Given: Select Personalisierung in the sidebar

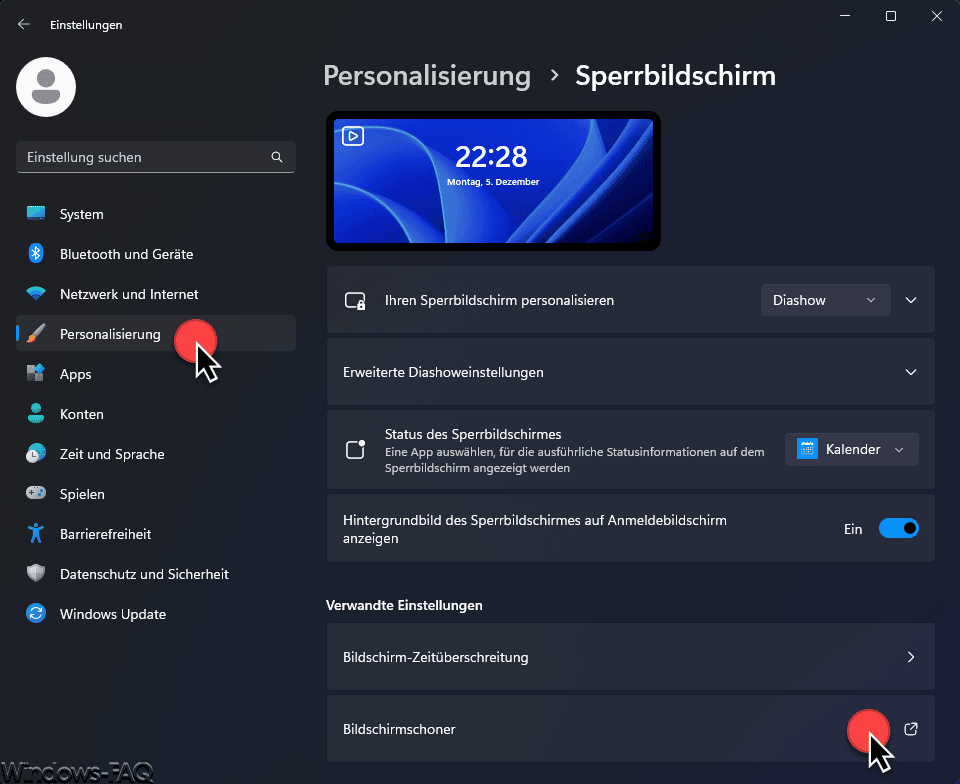Looking at the screenshot, I should pos(156,334).
